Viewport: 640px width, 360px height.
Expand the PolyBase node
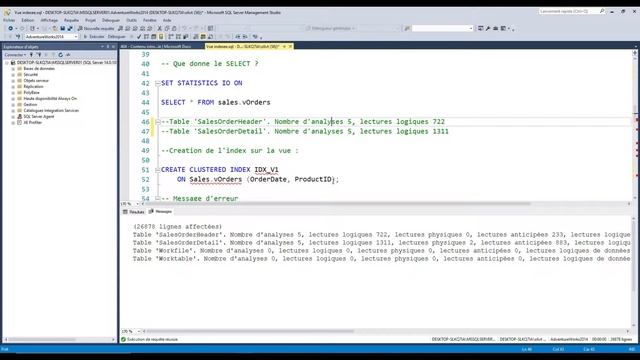click(13, 93)
